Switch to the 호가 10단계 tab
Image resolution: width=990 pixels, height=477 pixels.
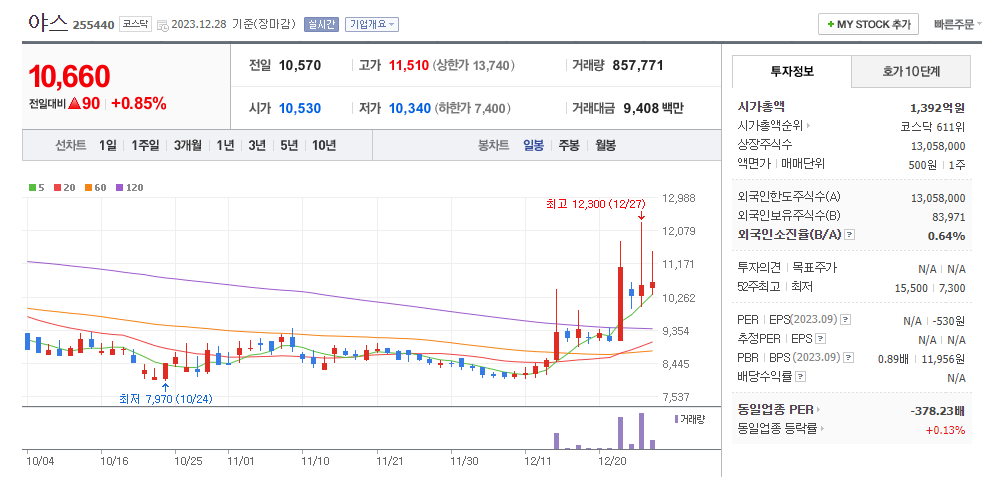tap(910, 71)
